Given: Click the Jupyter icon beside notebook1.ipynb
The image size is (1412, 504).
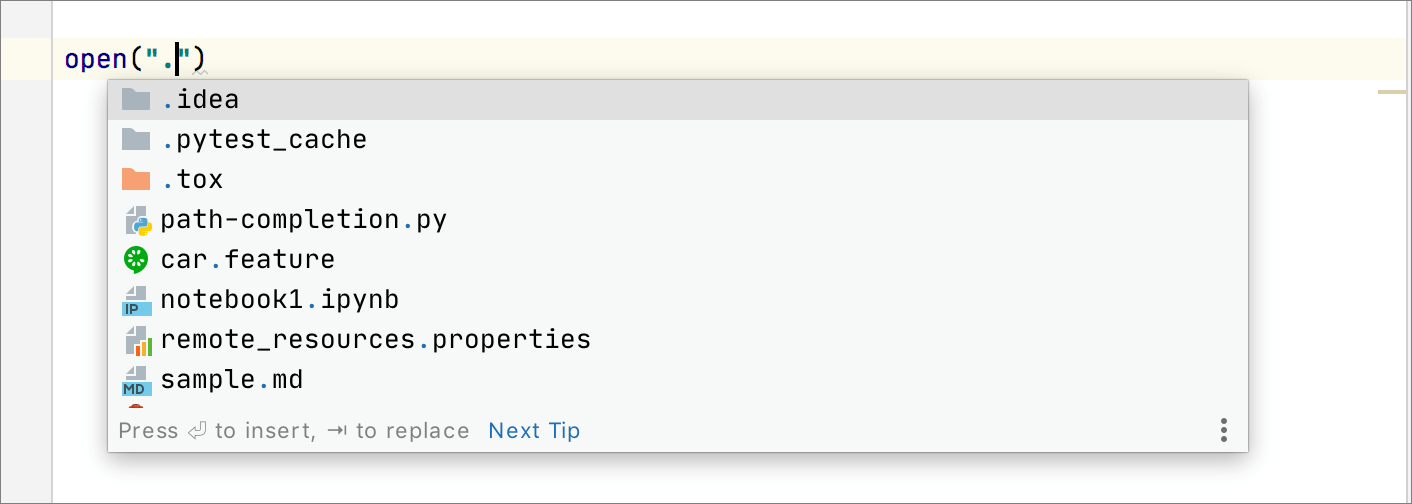Looking at the screenshot, I should tap(136, 300).
